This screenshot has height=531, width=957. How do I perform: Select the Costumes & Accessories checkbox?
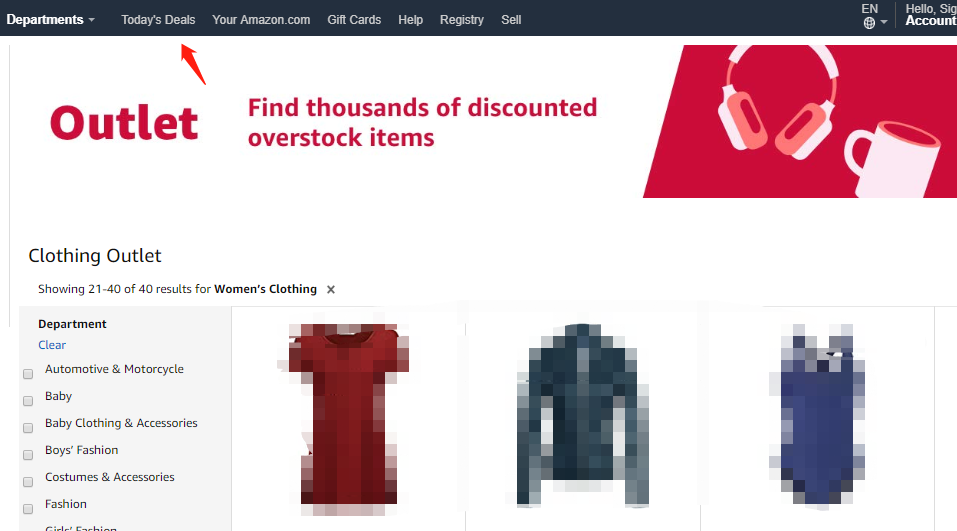tap(28, 482)
